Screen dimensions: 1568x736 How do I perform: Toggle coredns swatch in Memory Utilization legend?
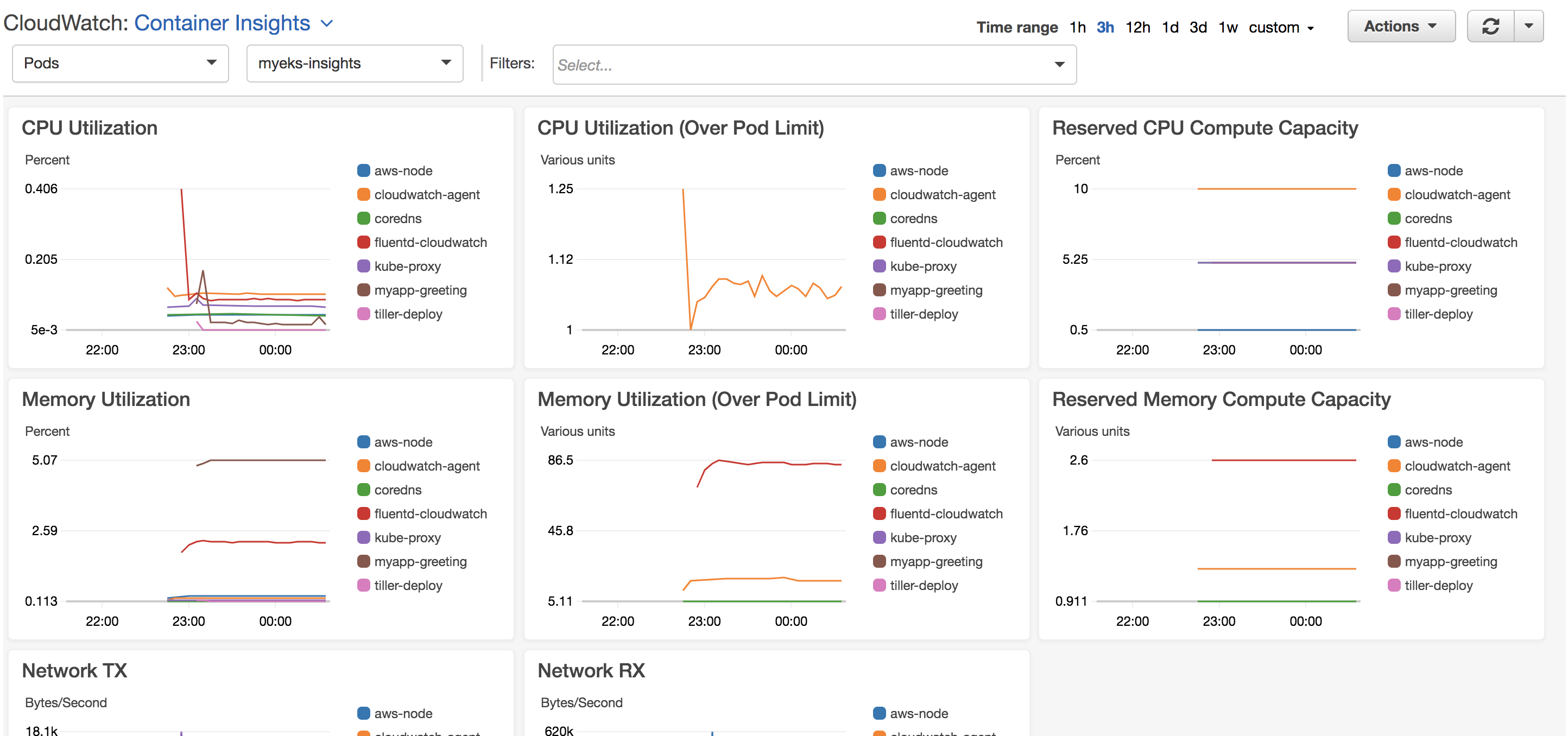(x=363, y=489)
